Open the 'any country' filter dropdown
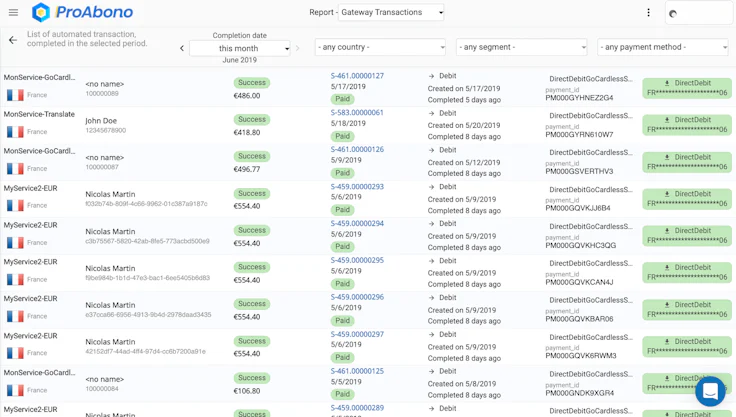736x417 pixels. (x=380, y=47)
